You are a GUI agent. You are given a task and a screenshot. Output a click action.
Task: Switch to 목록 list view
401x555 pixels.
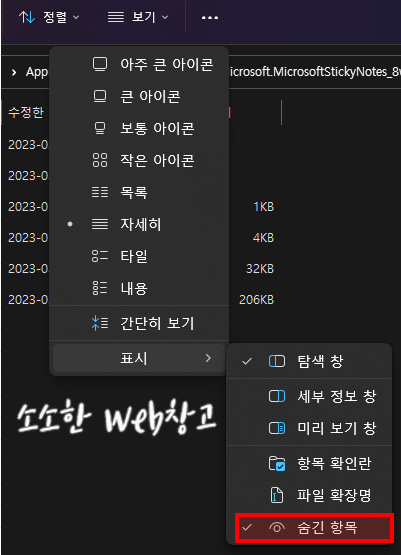click(139, 193)
